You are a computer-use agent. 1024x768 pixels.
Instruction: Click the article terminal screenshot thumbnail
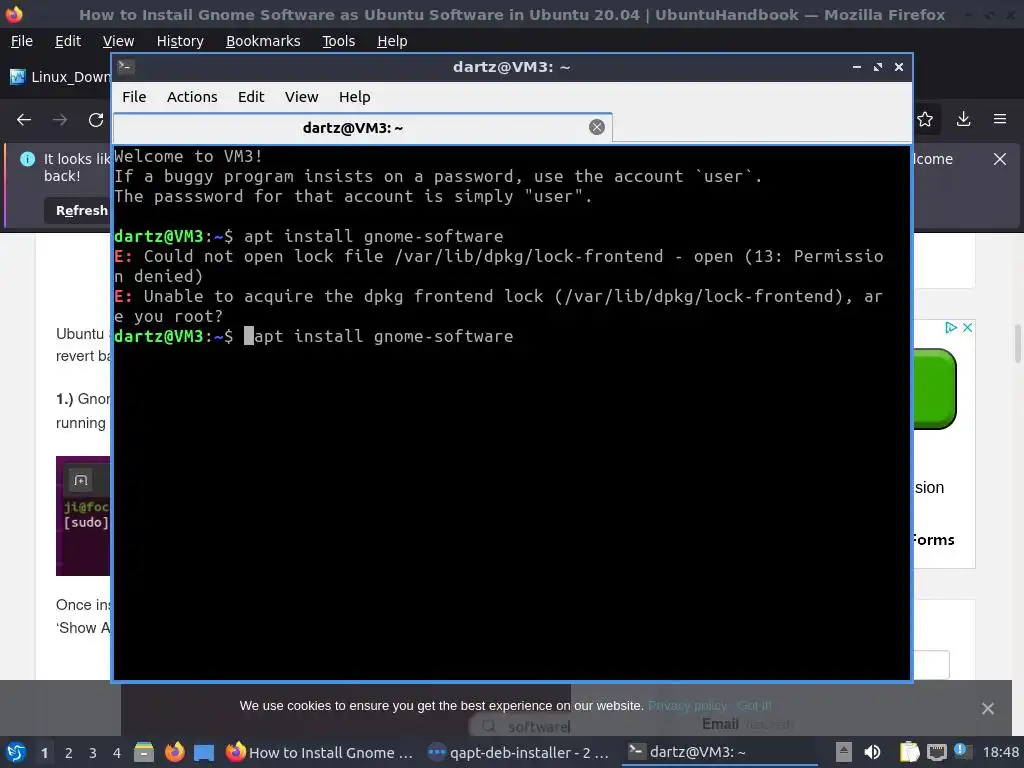pyautogui.click(x=83, y=516)
